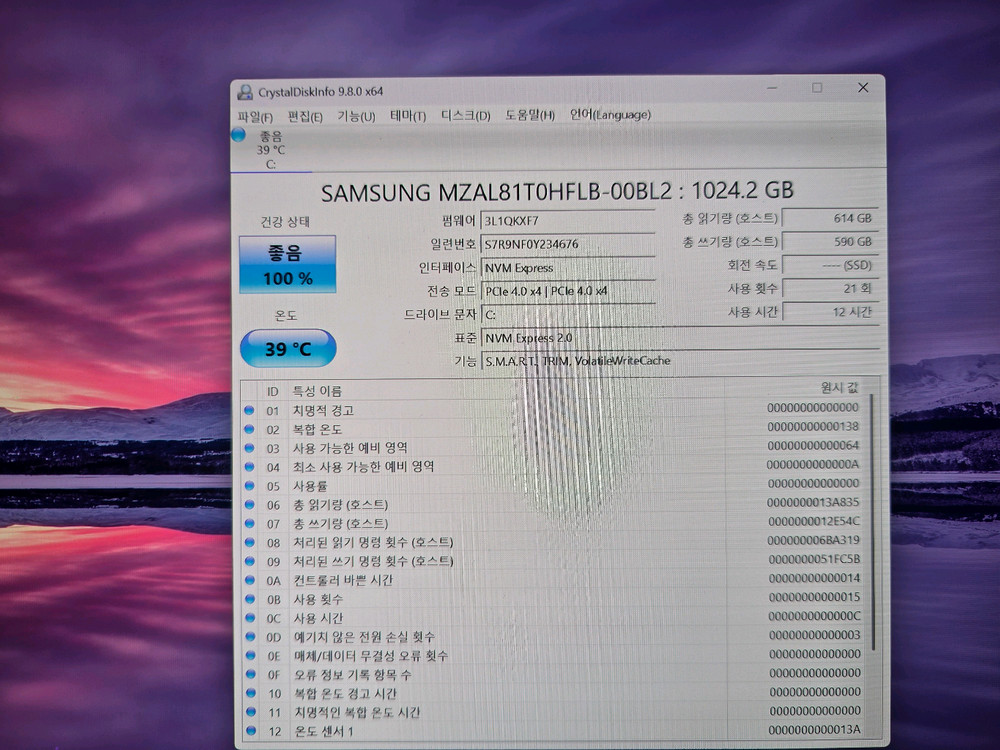Click the blue indicator beside 사용률

coord(250,486)
